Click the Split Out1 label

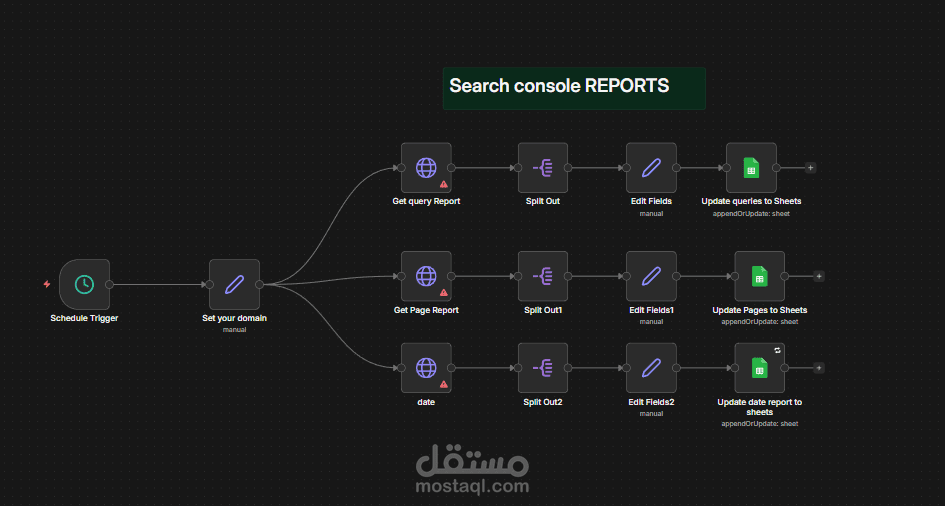click(x=542, y=310)
